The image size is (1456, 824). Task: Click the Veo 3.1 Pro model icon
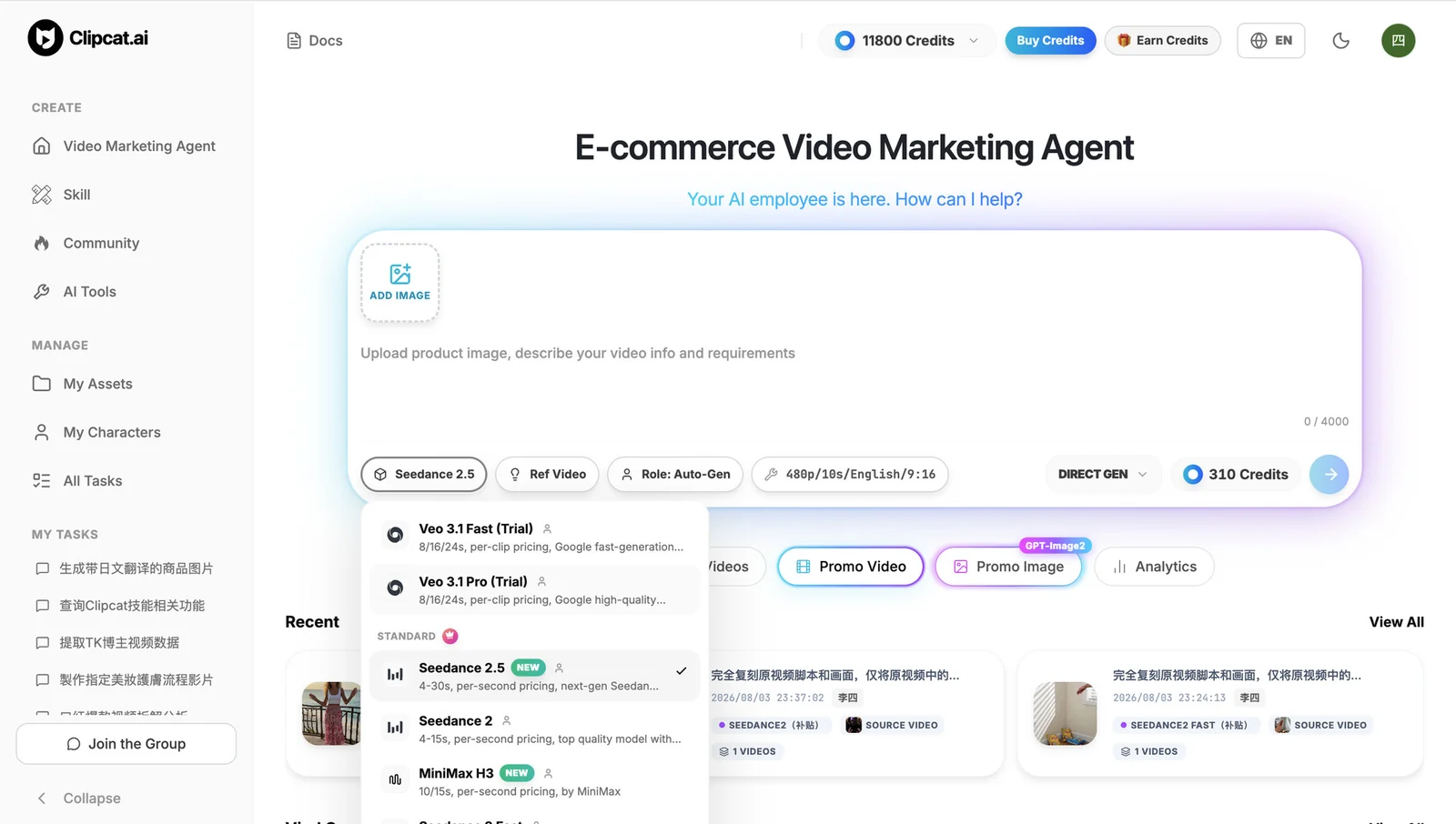395,588
